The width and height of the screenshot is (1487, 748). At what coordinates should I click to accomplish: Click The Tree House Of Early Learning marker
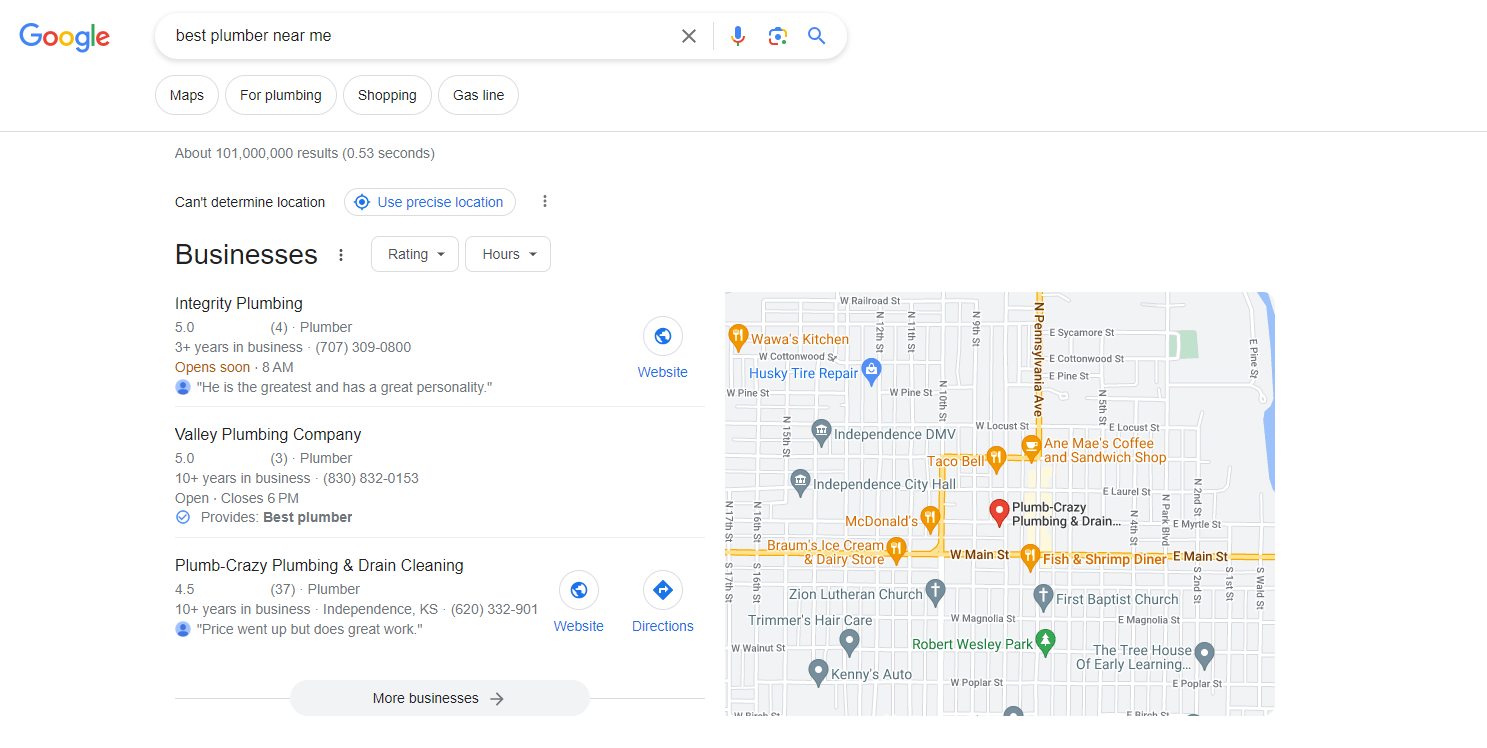coord(1204,655)
